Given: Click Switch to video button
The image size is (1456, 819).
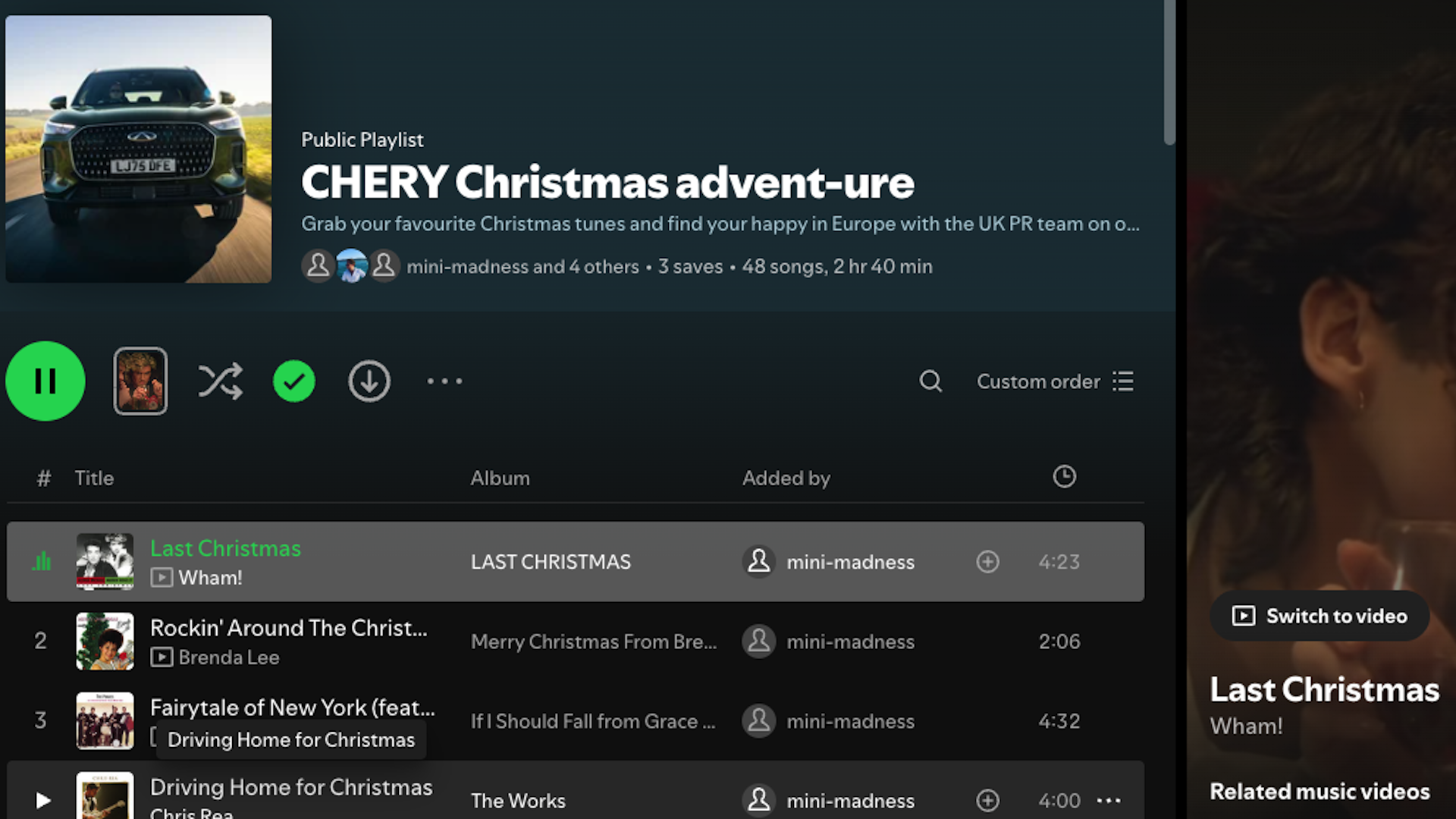Looking at the screenshot, I should [x=1319, y=616].
